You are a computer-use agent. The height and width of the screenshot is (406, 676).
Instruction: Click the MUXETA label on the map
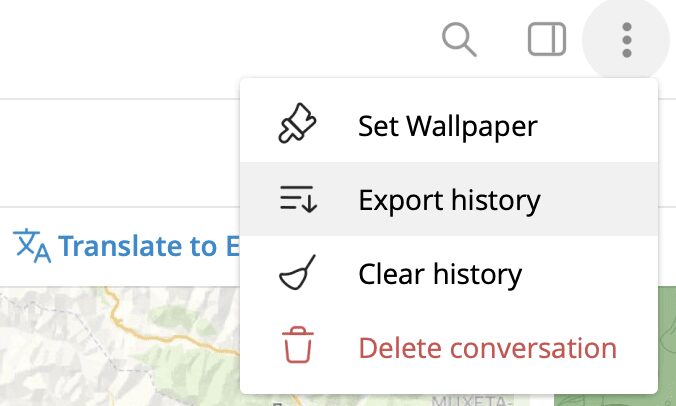(468, 400)
